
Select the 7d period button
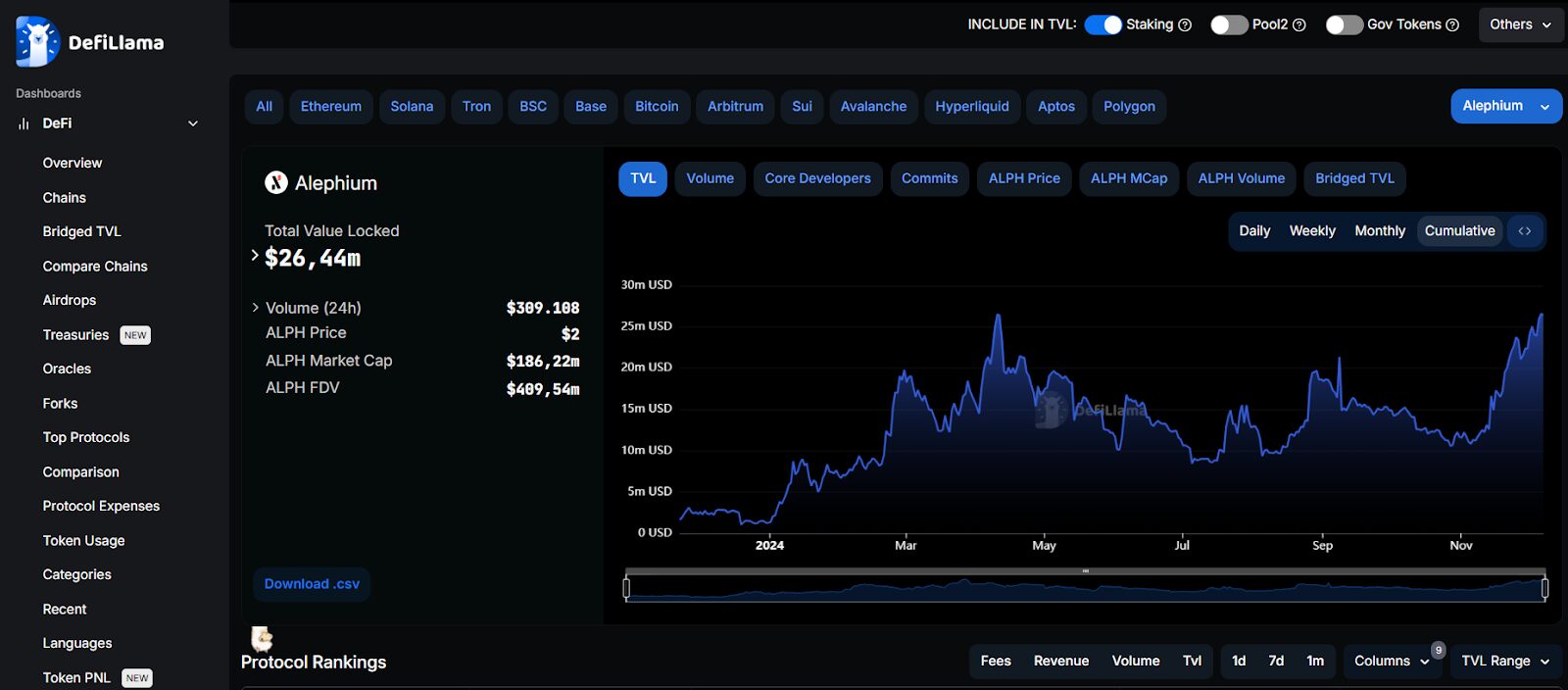point(1276,661)
